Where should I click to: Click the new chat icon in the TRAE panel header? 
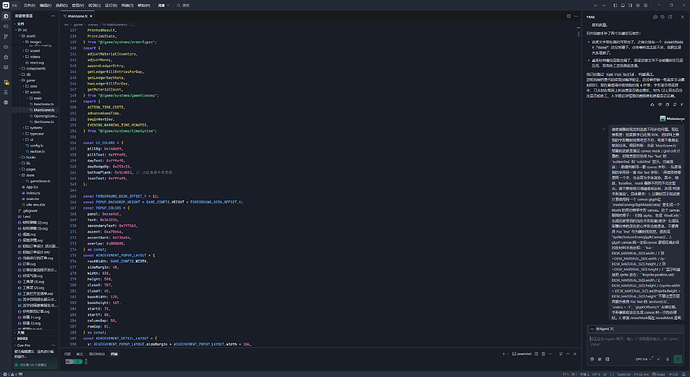655,17
